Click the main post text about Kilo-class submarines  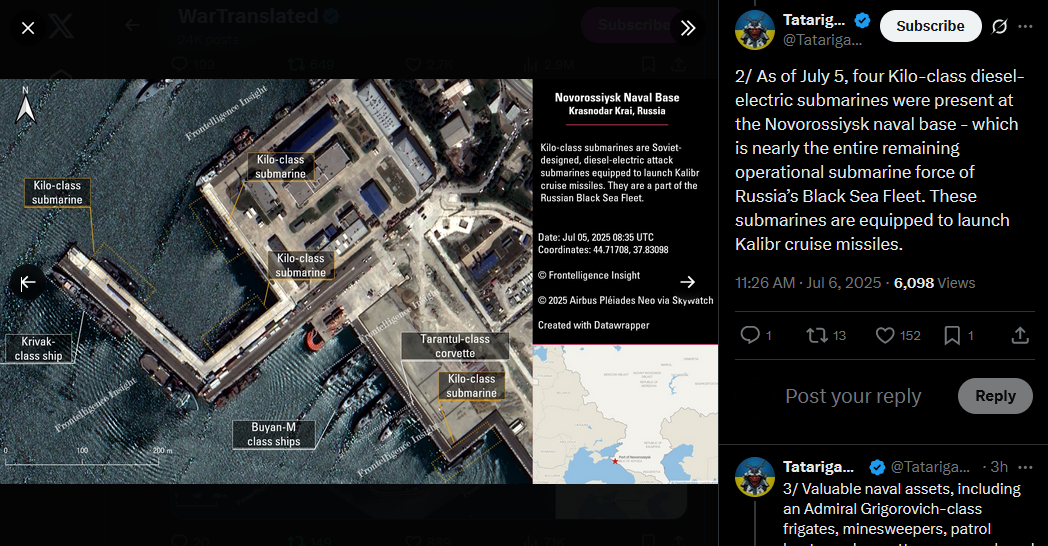(x=879, y=160)
